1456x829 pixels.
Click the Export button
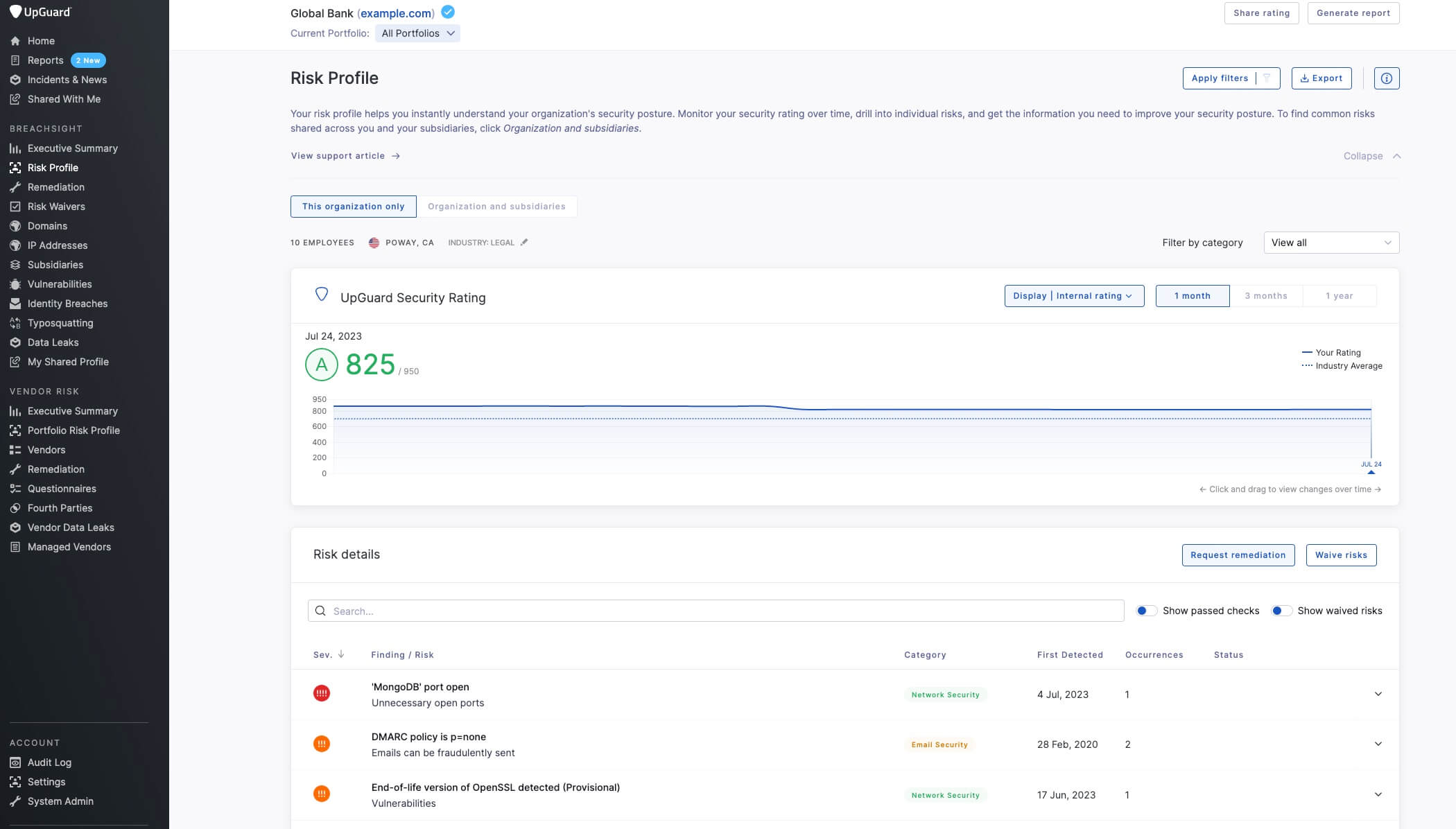pos(1321,78)
